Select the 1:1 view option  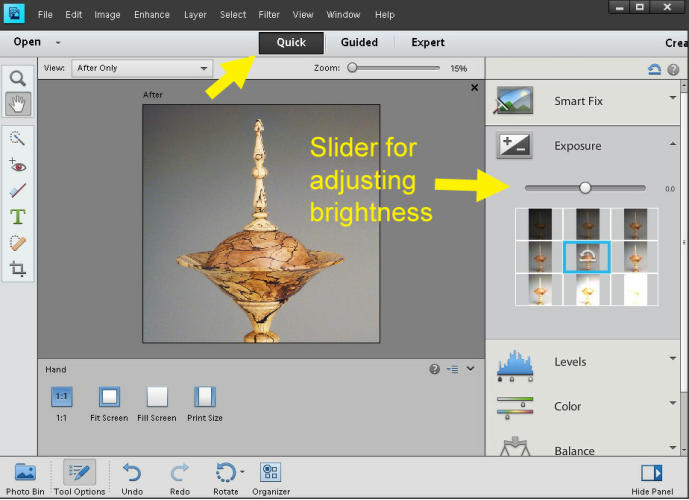pyautogui.click(x=61, y=397)
